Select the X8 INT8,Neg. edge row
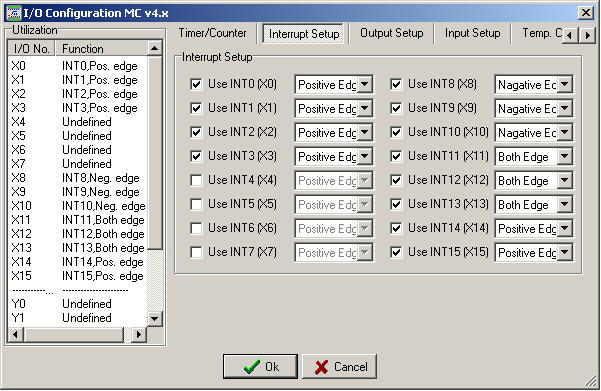This screenshot has width=601, height=391. click(x=77, y=178)
